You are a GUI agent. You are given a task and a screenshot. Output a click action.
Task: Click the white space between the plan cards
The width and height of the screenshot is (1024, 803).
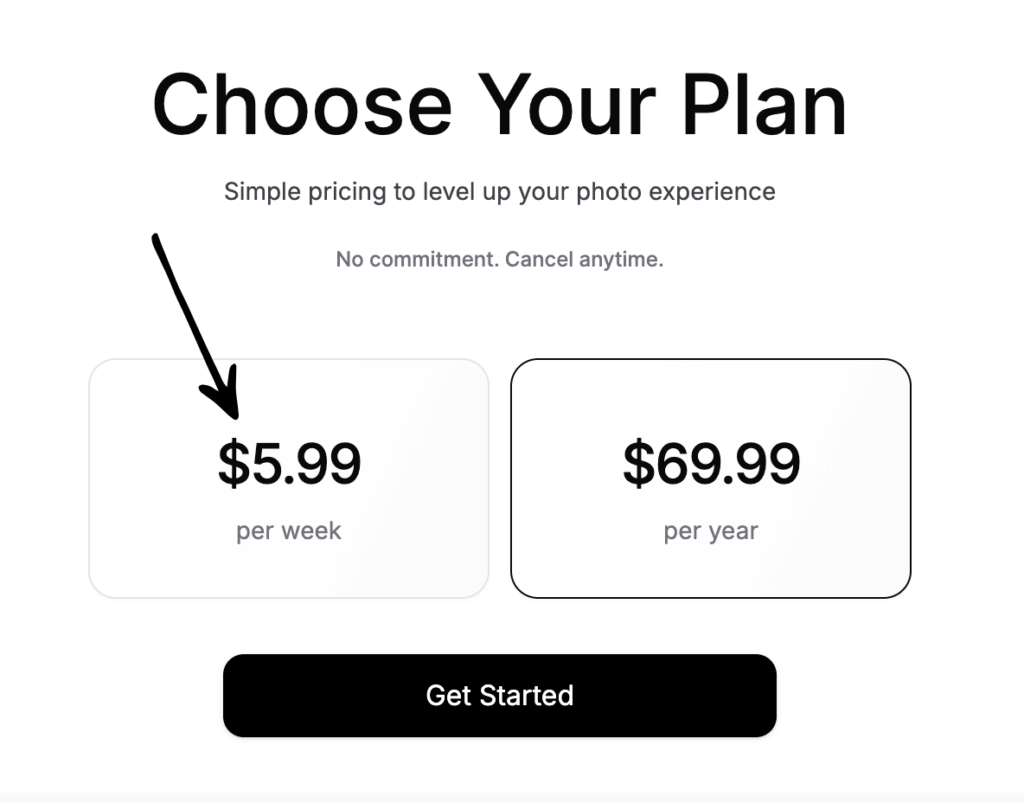pos(500,478)
